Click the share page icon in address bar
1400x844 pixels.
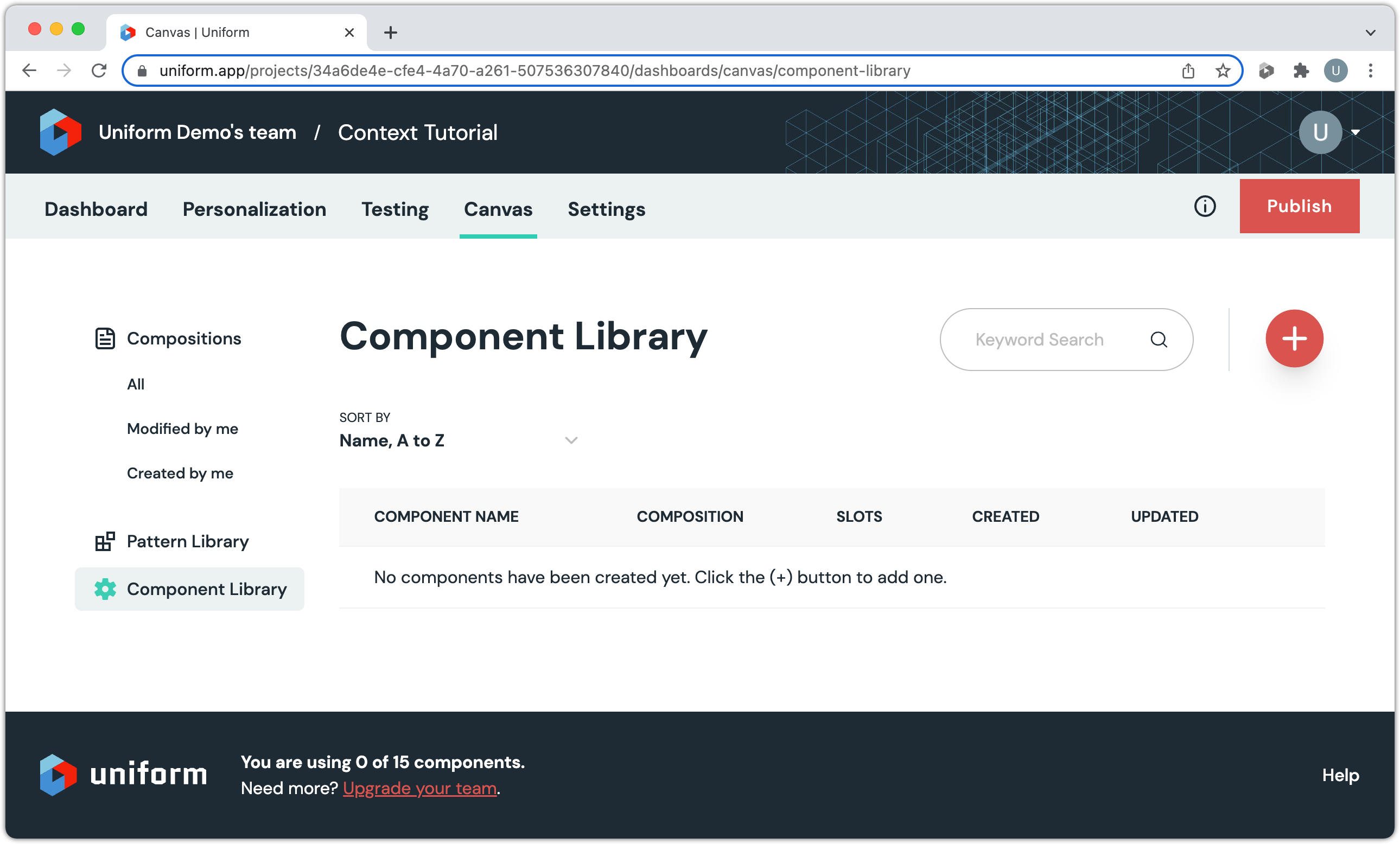[x=1188, y=71]
